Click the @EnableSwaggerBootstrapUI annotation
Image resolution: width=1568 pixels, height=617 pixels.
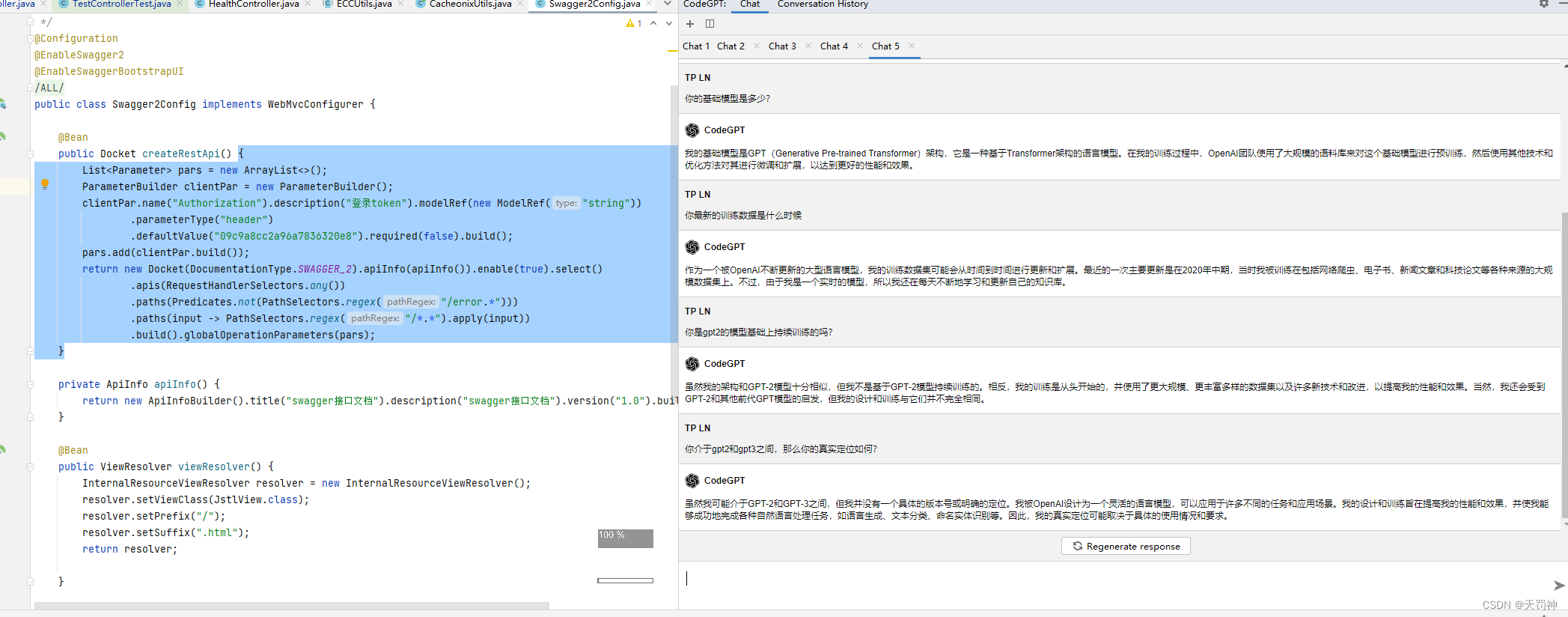click(x=109, y=71)
